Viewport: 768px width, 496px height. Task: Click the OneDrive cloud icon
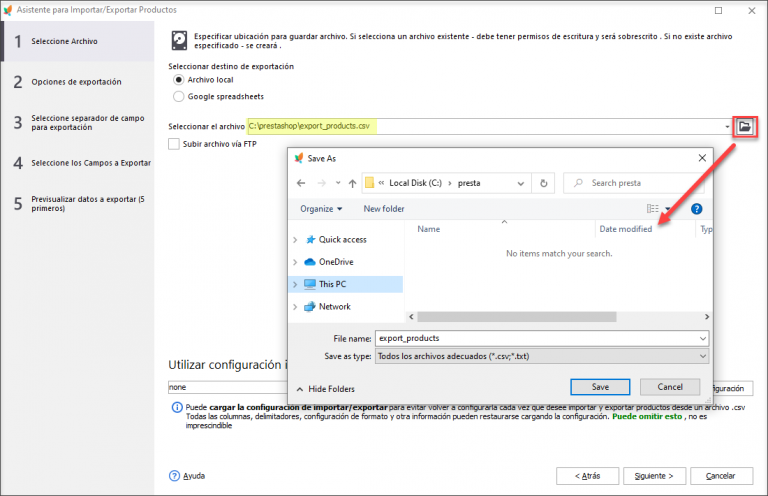click(x=310, y=262)
